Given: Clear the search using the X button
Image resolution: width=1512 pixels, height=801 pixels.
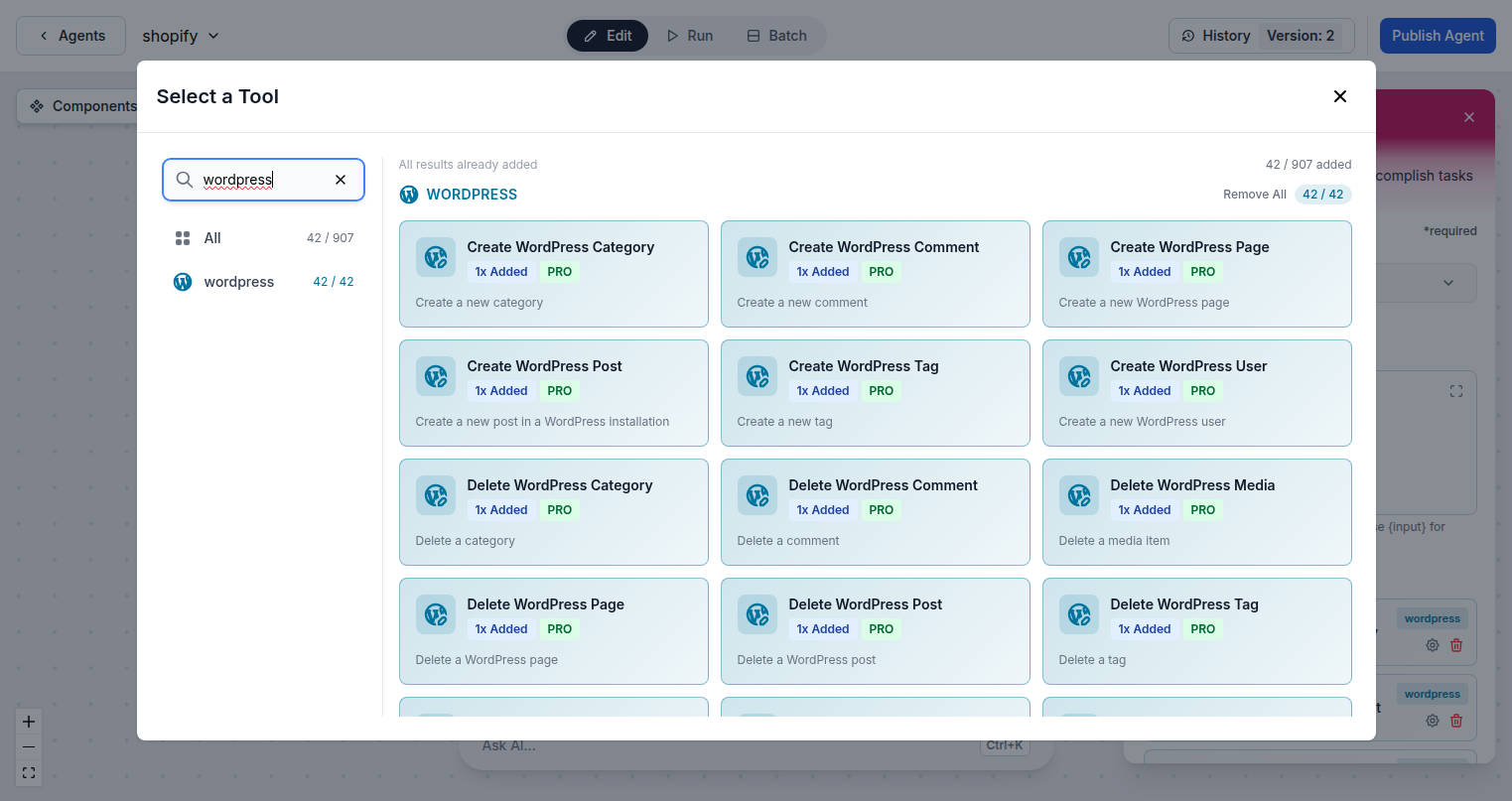Looking at the screenshot, I should tap(341, 180).
